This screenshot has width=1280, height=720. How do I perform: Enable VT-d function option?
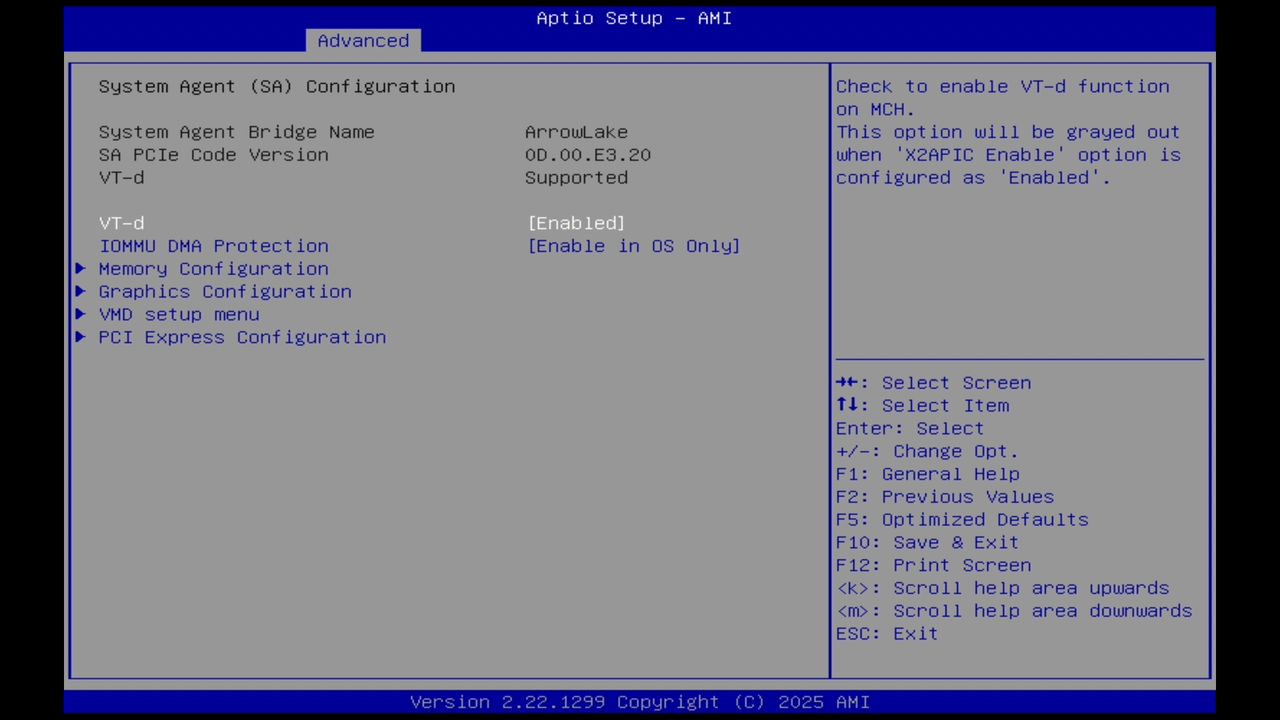[x=121, y=223]
